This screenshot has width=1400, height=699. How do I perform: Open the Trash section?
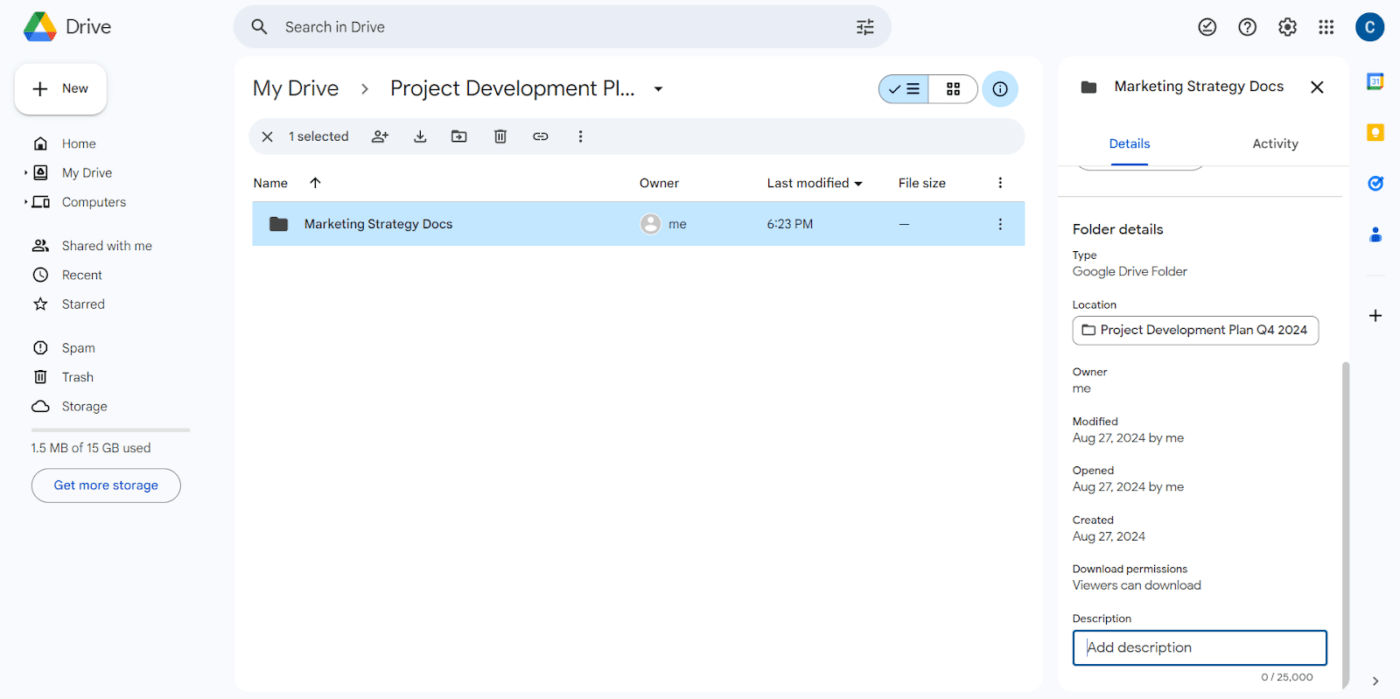pyautogui.click(x=77, y=377)
